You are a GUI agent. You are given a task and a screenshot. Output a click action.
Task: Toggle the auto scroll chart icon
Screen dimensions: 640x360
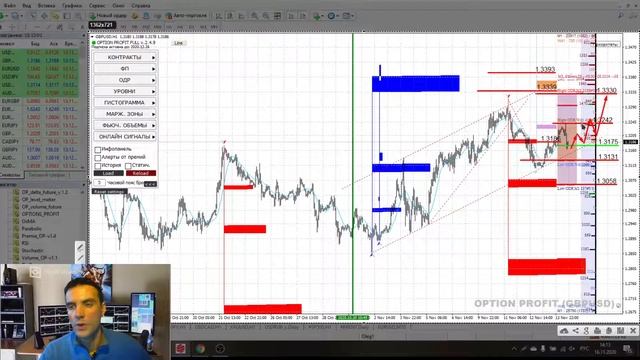click(x=291, y=16)
